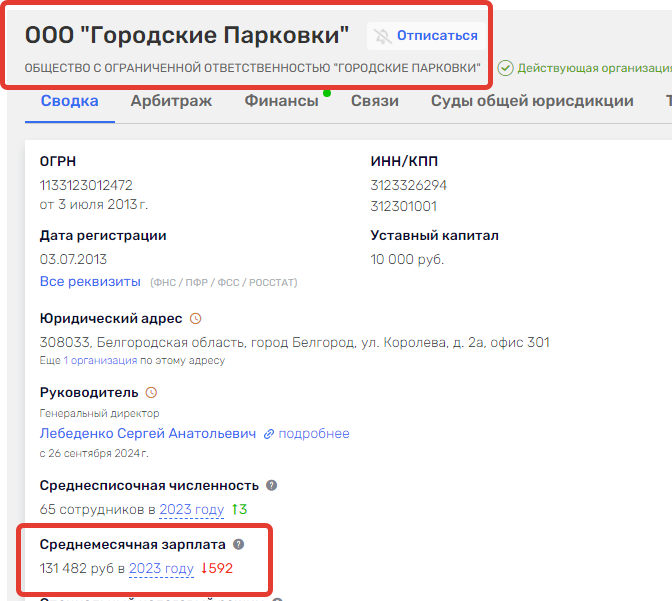Click the green checkmark status icon

(506, 68)
